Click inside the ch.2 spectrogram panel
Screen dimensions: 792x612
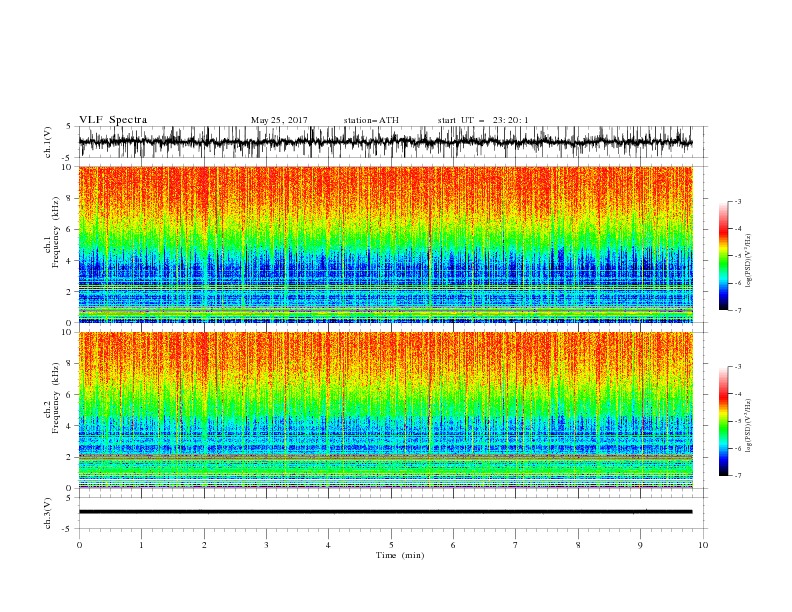coord(385,410)
